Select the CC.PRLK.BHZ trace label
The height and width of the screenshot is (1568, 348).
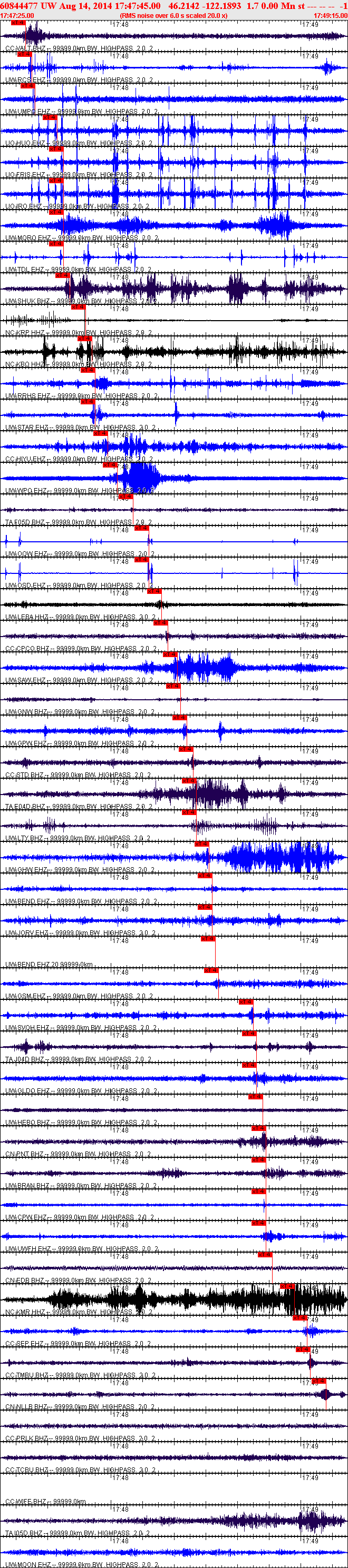(81, 1440)
